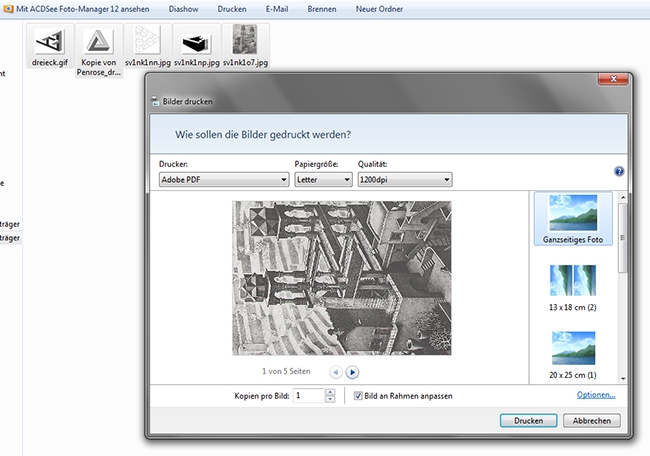Click Drucken in Explorer toolbar
Image resolution: width=650 pixels, height=456 pixels.
pos(232,9)
